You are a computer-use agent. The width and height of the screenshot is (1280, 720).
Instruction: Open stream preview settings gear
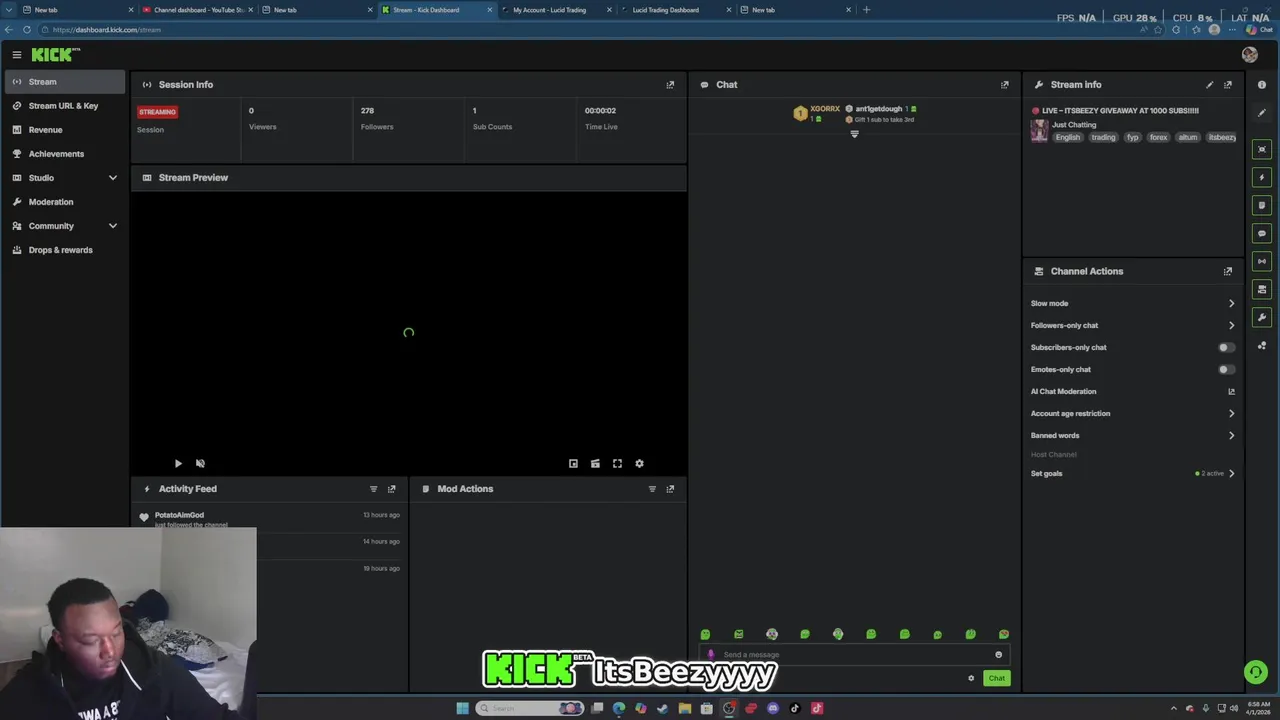[x=639, y=463]
